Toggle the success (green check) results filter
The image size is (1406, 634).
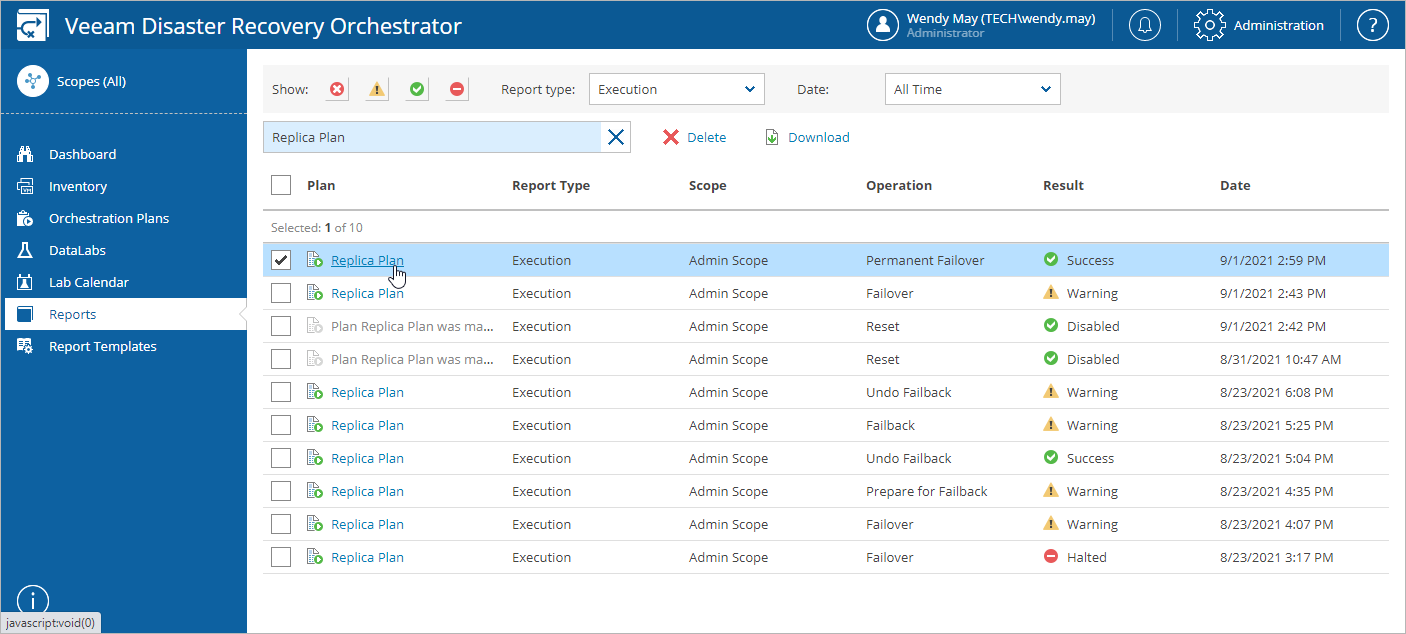point(417,89)
